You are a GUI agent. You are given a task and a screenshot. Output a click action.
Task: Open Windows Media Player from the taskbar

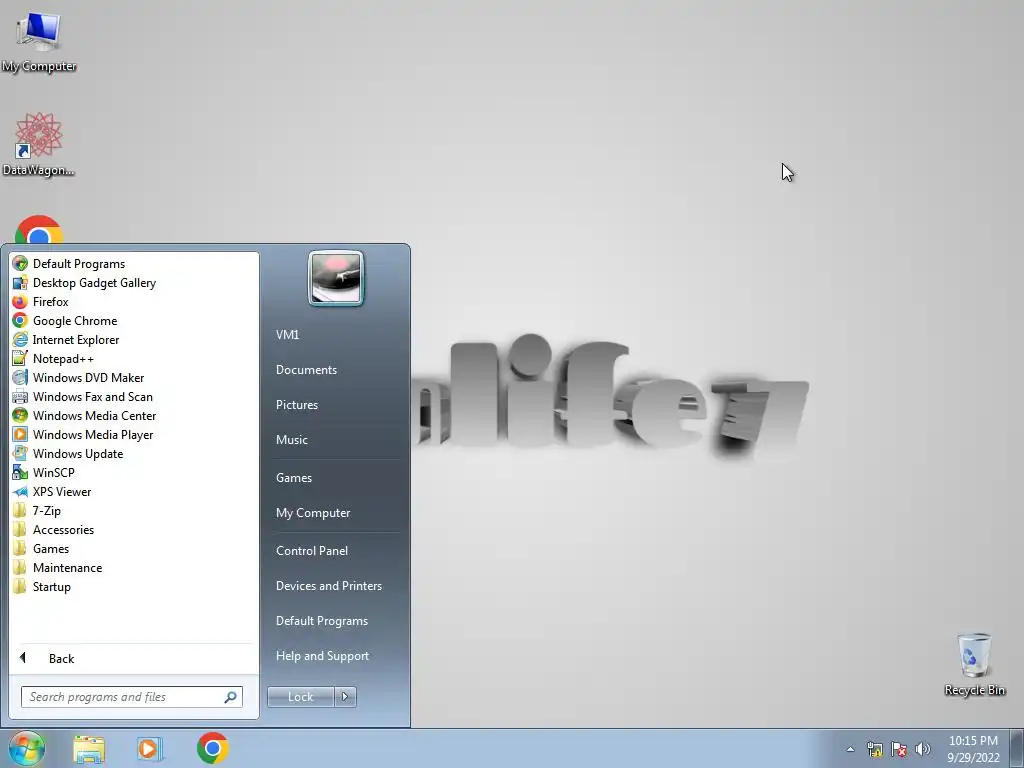click(149, 749)
